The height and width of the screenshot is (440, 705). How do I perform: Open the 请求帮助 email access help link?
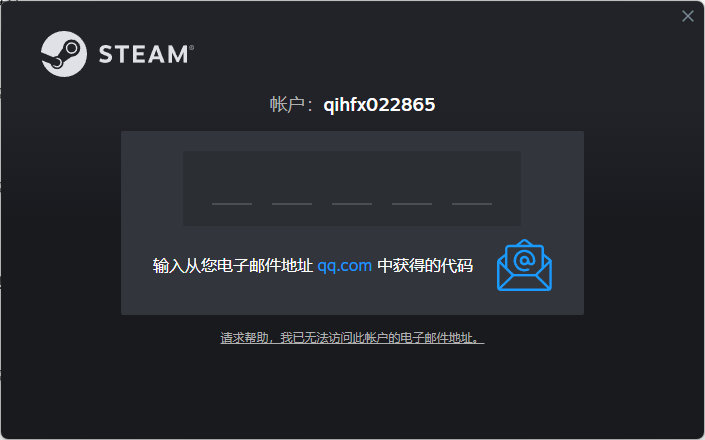[352, 338]
